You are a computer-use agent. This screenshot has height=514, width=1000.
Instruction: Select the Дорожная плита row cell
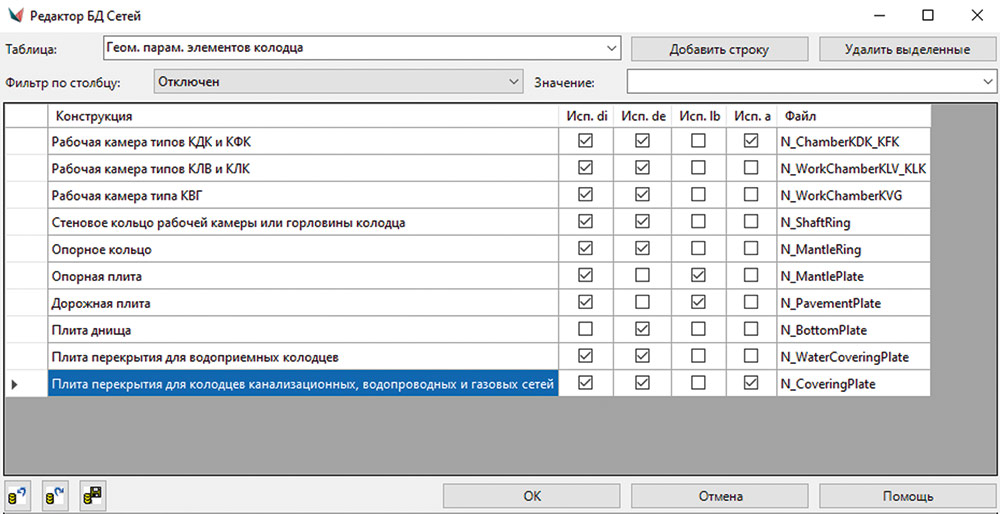tap(300, 303)
